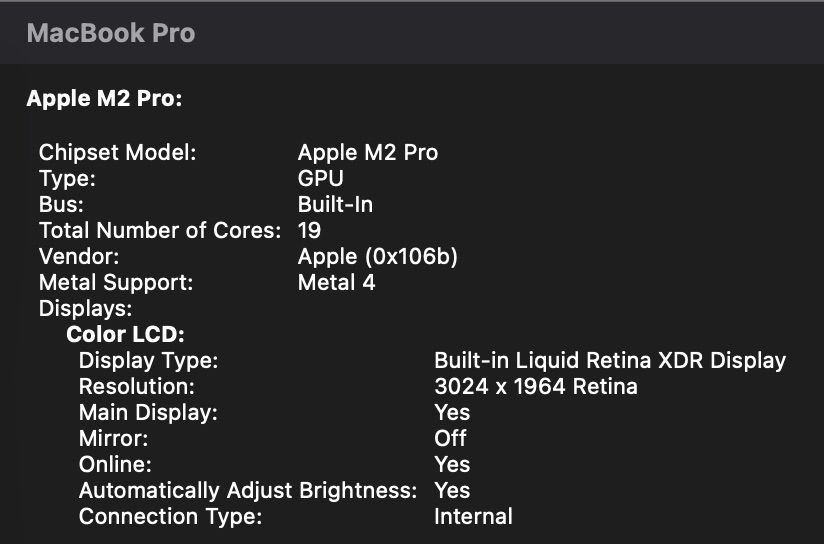
Task: Select the Color LCD heading
Action: click(x=126, y=334)
